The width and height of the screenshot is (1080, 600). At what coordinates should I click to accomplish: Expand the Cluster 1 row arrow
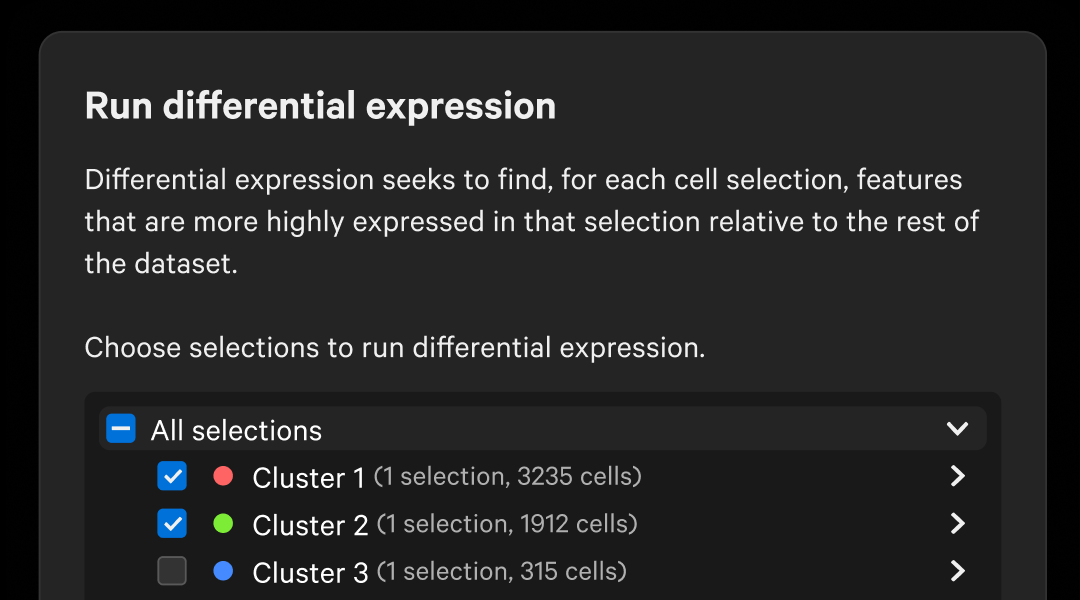pyautogui.click(x=957, y=477)
